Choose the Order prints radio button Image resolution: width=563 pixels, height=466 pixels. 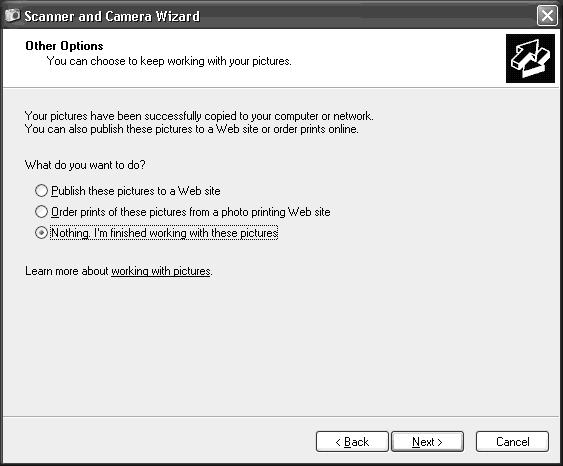(41, 212)
